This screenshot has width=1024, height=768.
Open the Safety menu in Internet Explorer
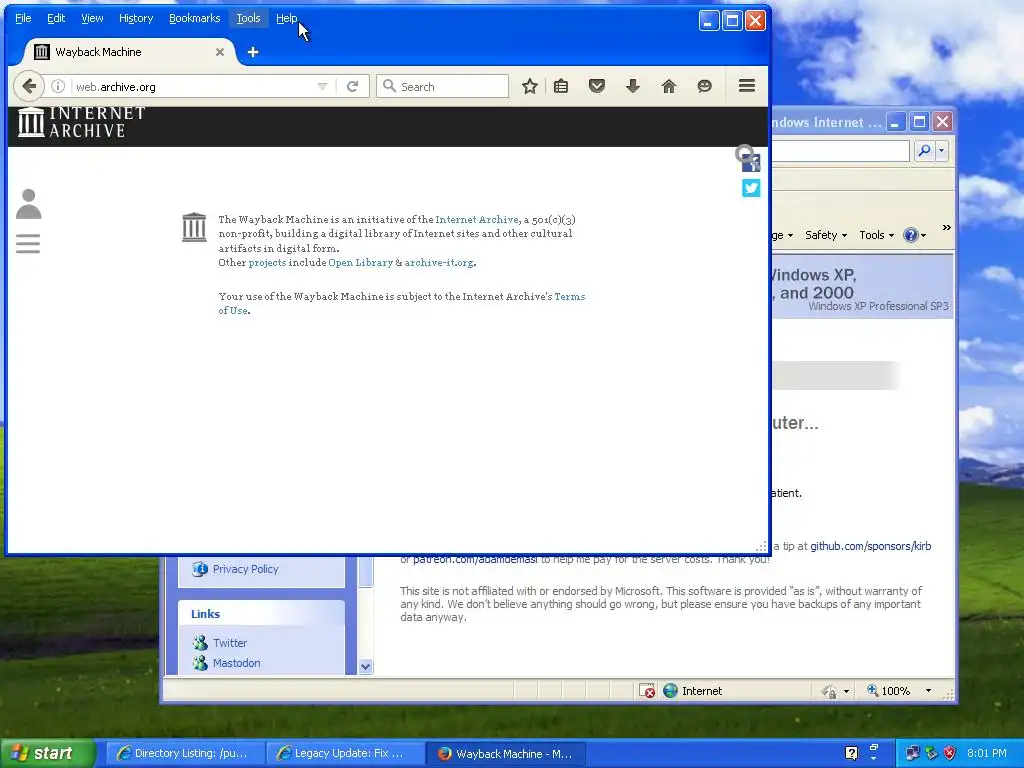[825, 235]
